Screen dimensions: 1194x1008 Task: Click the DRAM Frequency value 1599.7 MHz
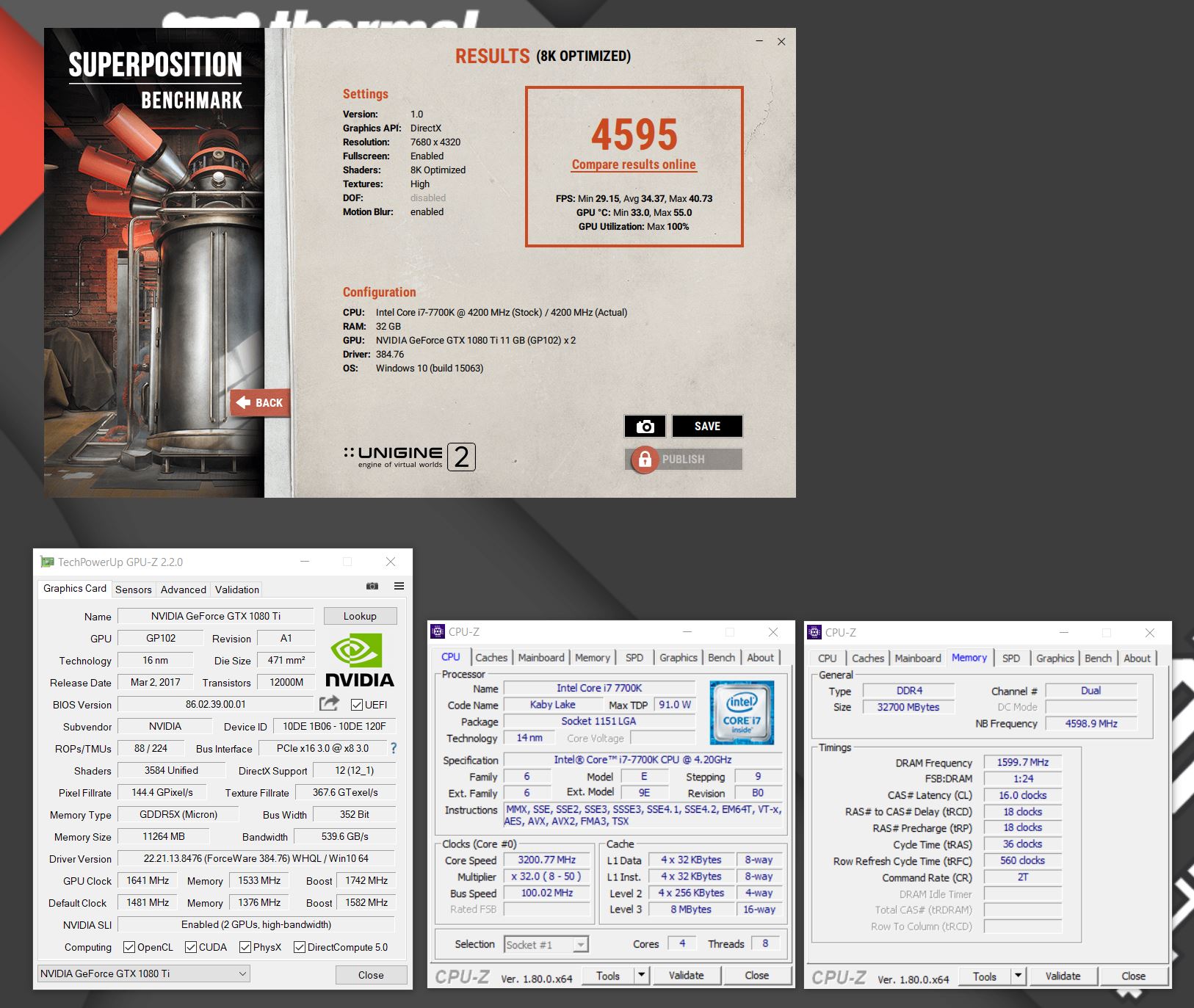coord(1023,762)
